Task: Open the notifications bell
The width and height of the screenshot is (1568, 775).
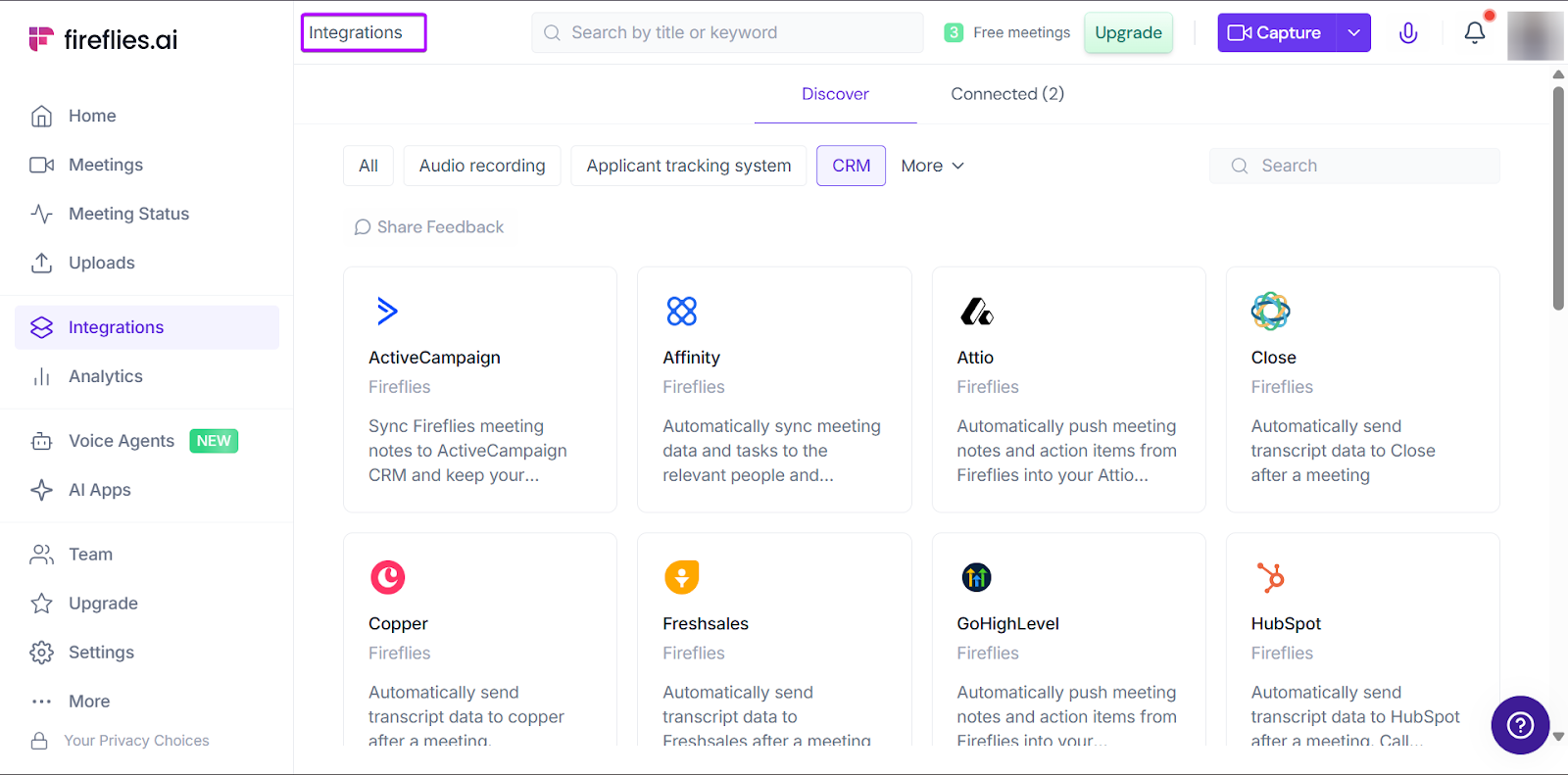Action: [1475, 33]
